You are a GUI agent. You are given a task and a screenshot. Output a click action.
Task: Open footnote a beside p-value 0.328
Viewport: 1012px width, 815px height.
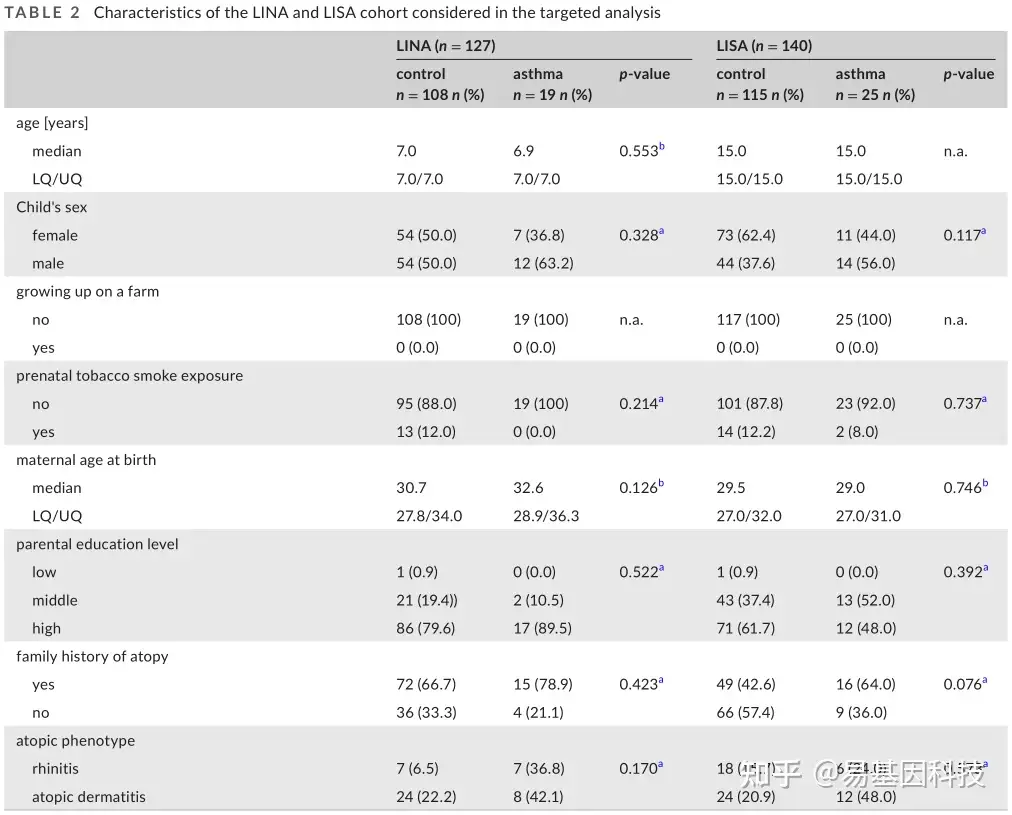point(661,232)
